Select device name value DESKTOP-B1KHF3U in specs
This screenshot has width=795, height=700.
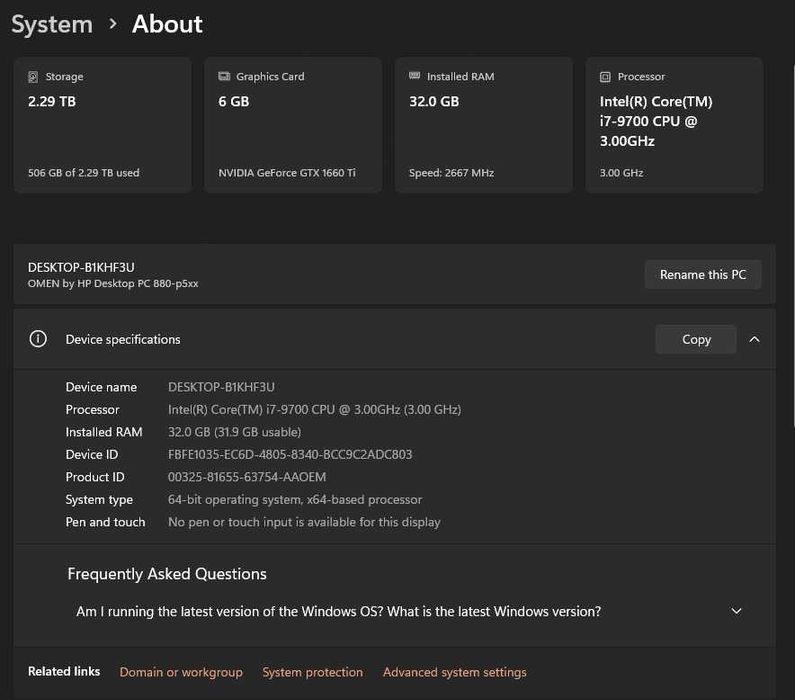click(221, 387)
